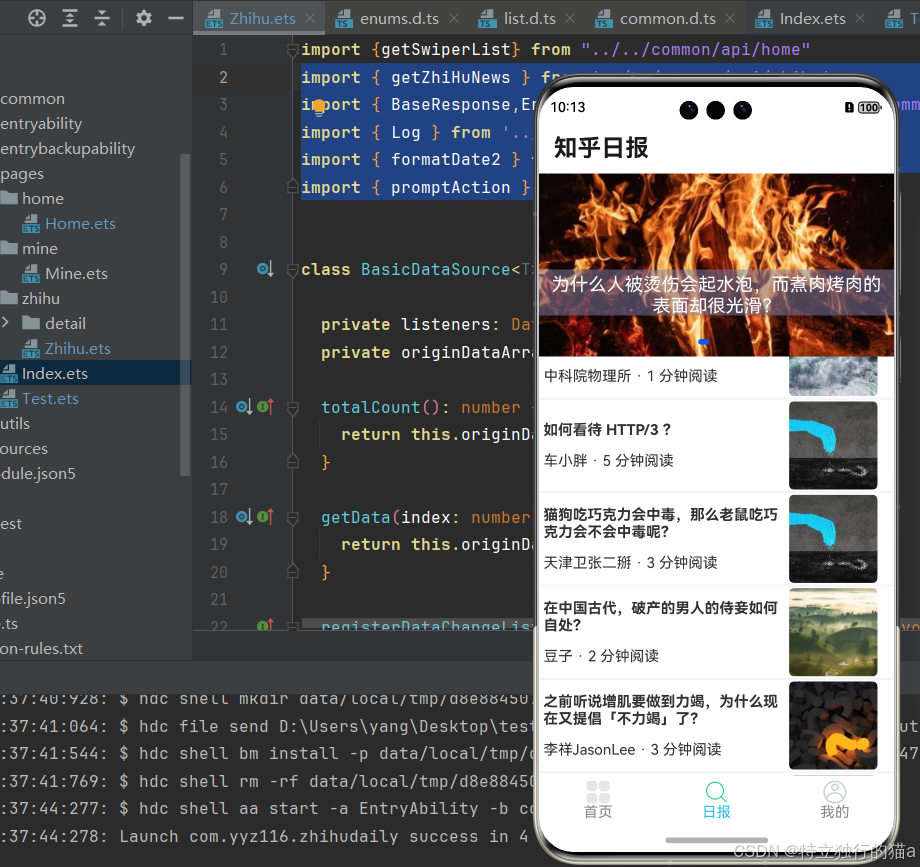This screenshot has height=867, width=920.
Task: Select the pages folder in tree
Action: pos(22,174)
